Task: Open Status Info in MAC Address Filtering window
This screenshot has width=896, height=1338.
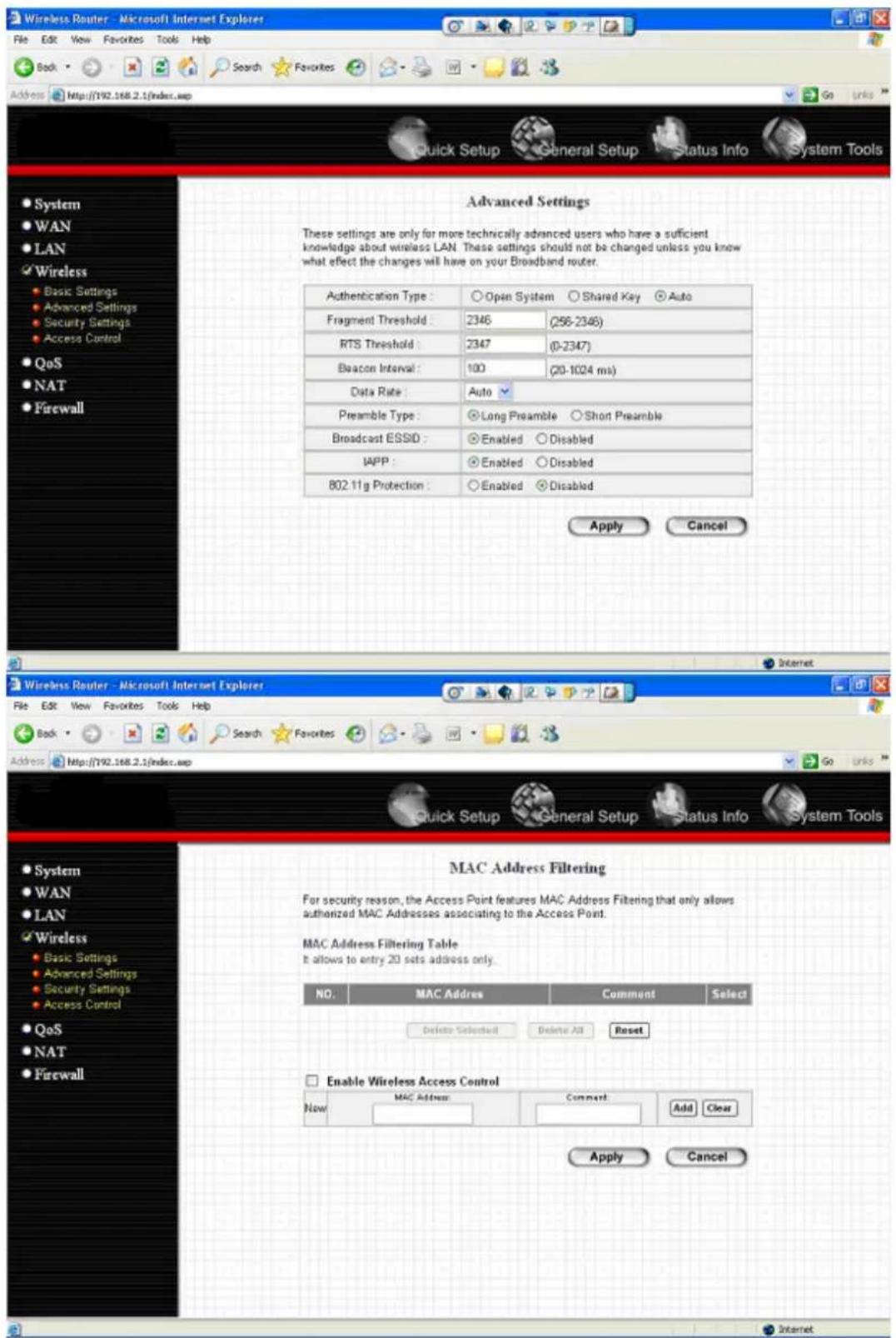Action: [x=700, y=806]
